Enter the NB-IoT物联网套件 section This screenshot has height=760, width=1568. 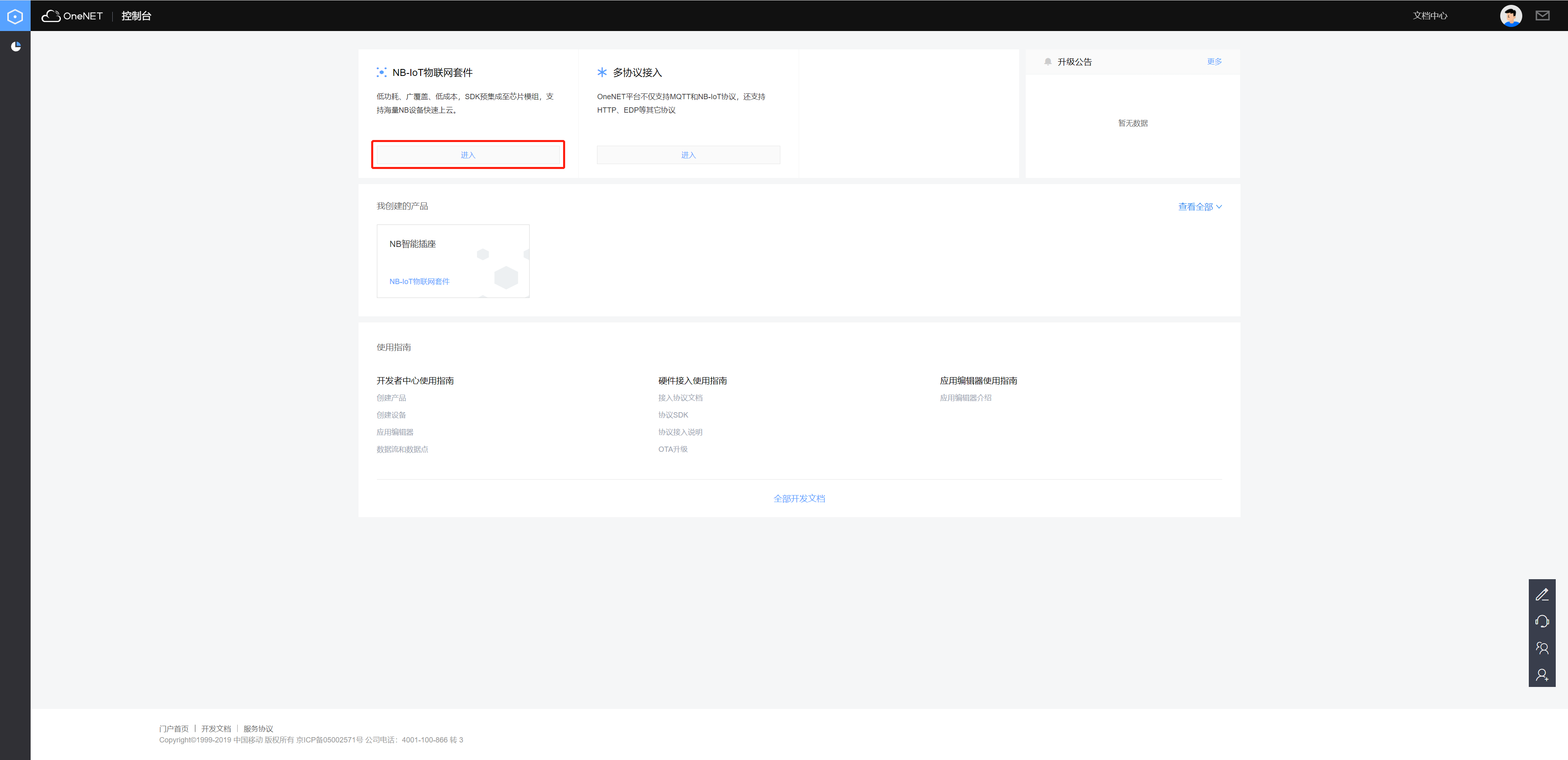pyautogui.click(x=468, y=155)
